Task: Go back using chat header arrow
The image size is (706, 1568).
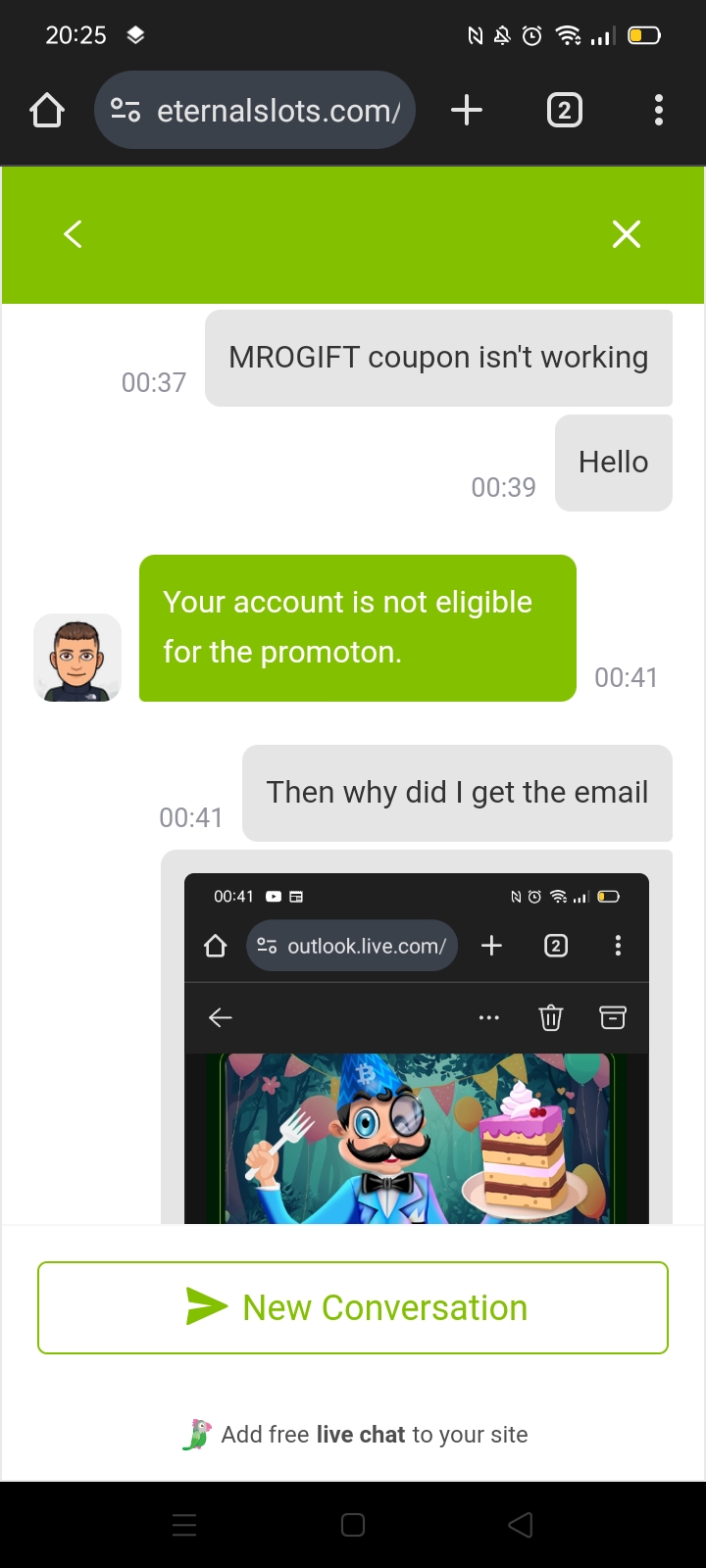Action: pyautogui.click(x=73, y=234)
